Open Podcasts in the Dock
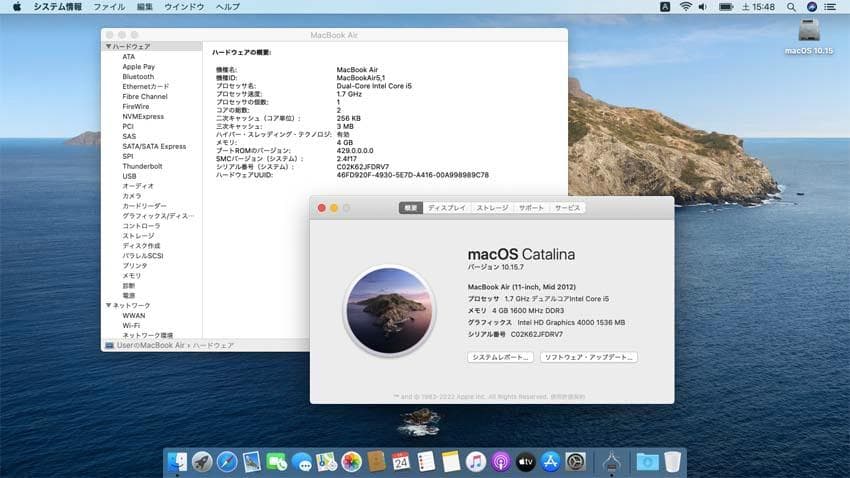 (x=500, y=462)
